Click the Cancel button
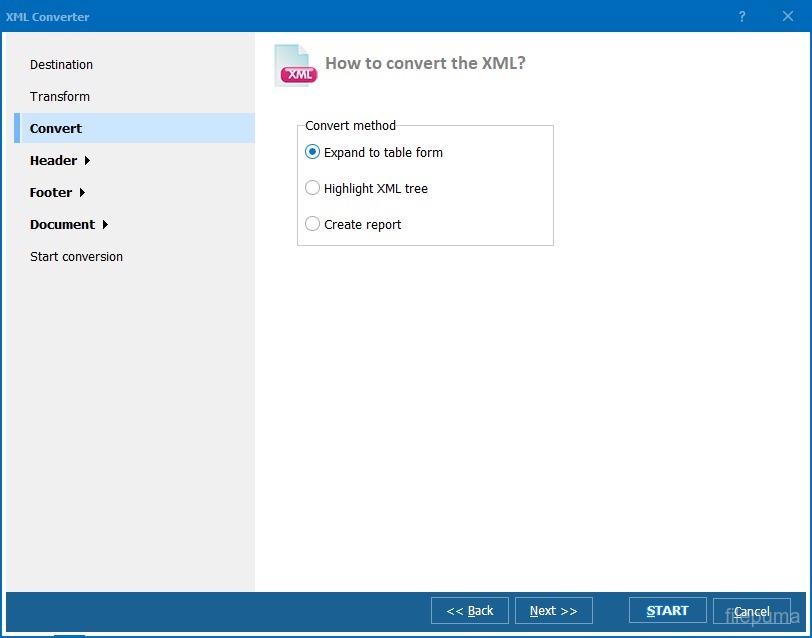Image resolution: width=812 pixels, height=638 pixels. coord(751,611)
